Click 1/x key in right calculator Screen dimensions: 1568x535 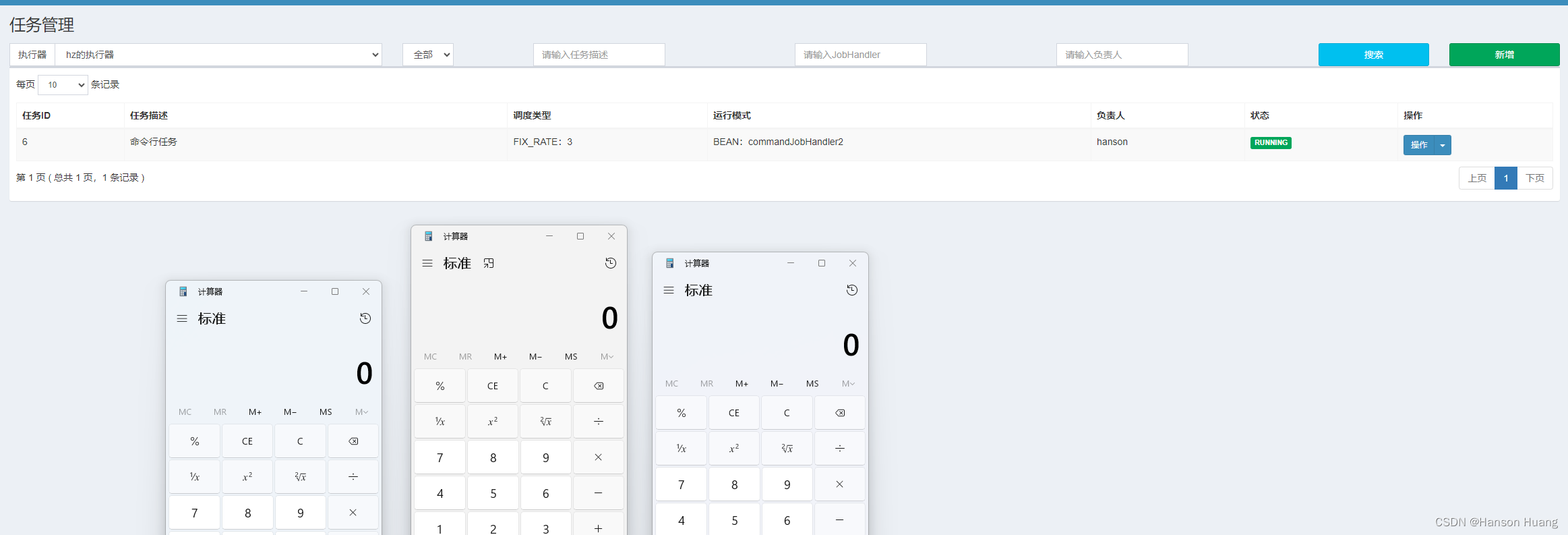click(x=682, y=449)
